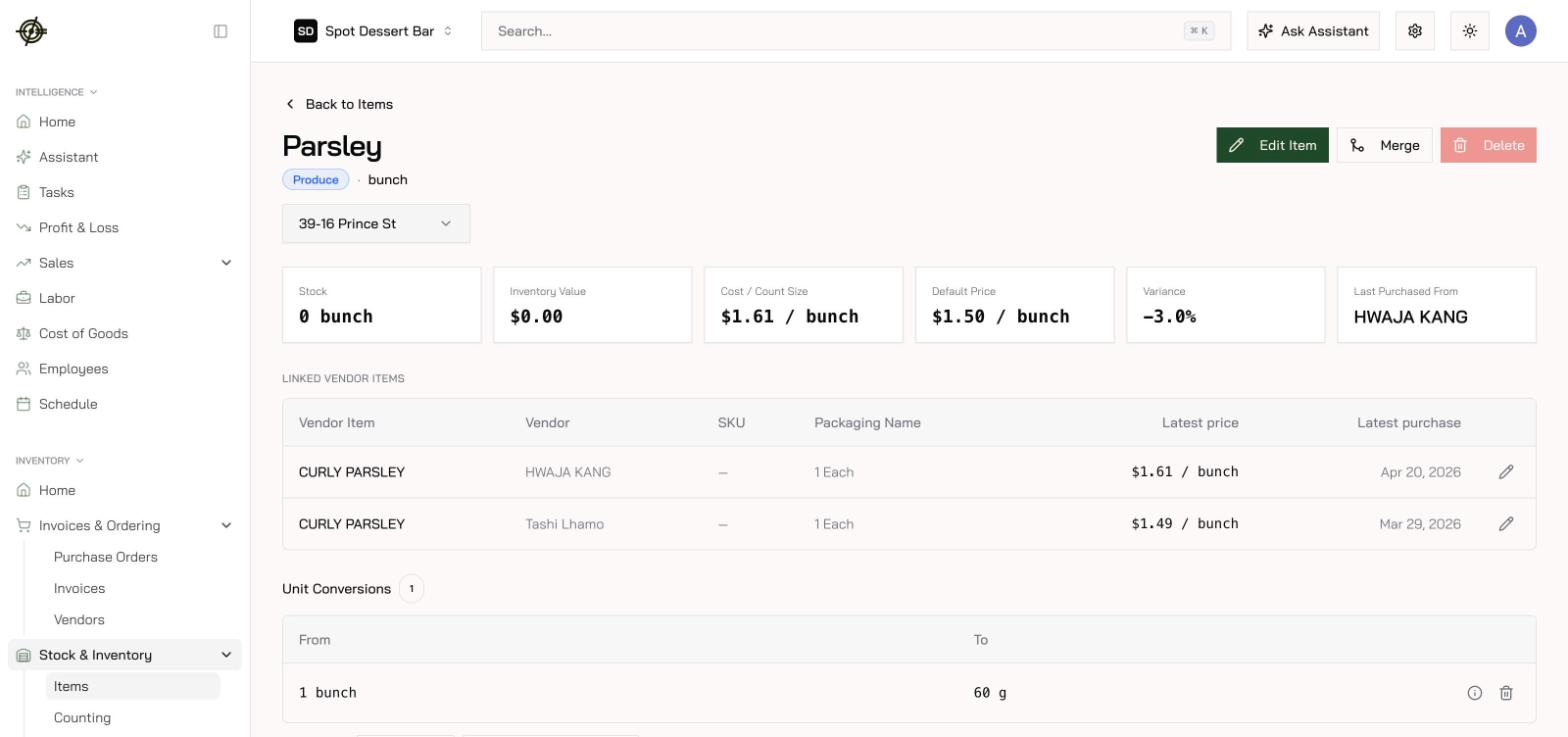This screenshot has width=1568, height=737.
Task: Click Last Purchased From HWAJA KANG
Action: click(1437, 305)
